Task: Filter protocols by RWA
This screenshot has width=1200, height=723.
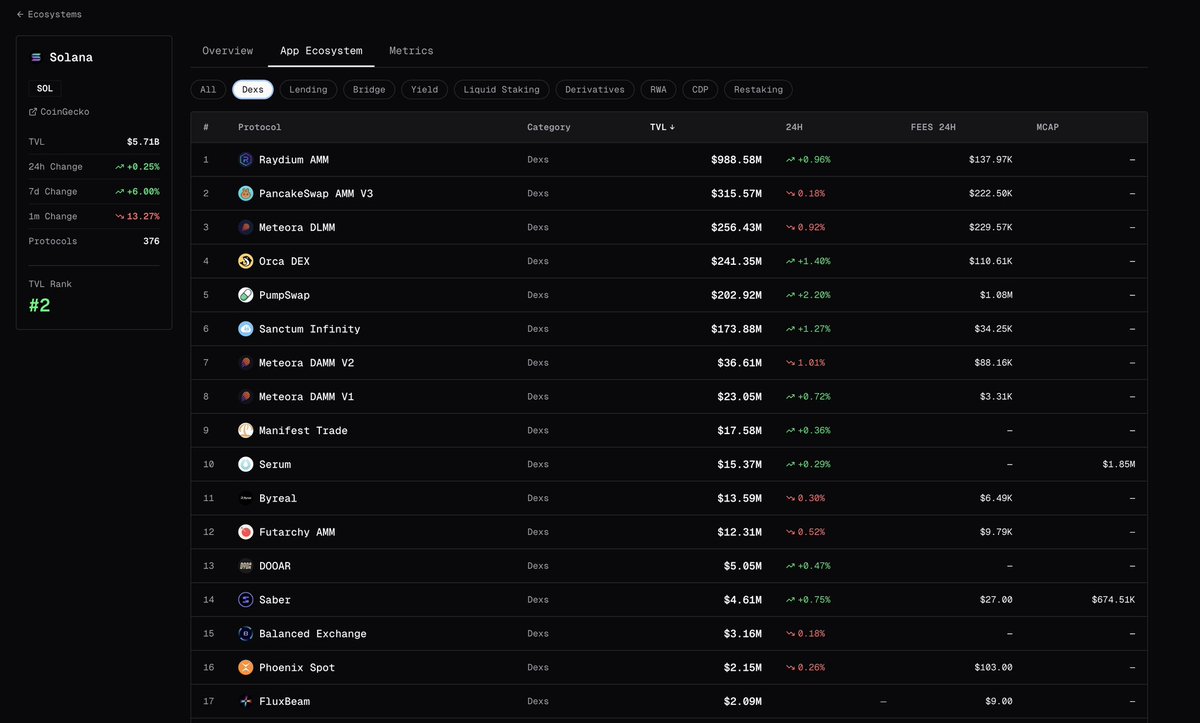Action: click(x=658, y=90)
